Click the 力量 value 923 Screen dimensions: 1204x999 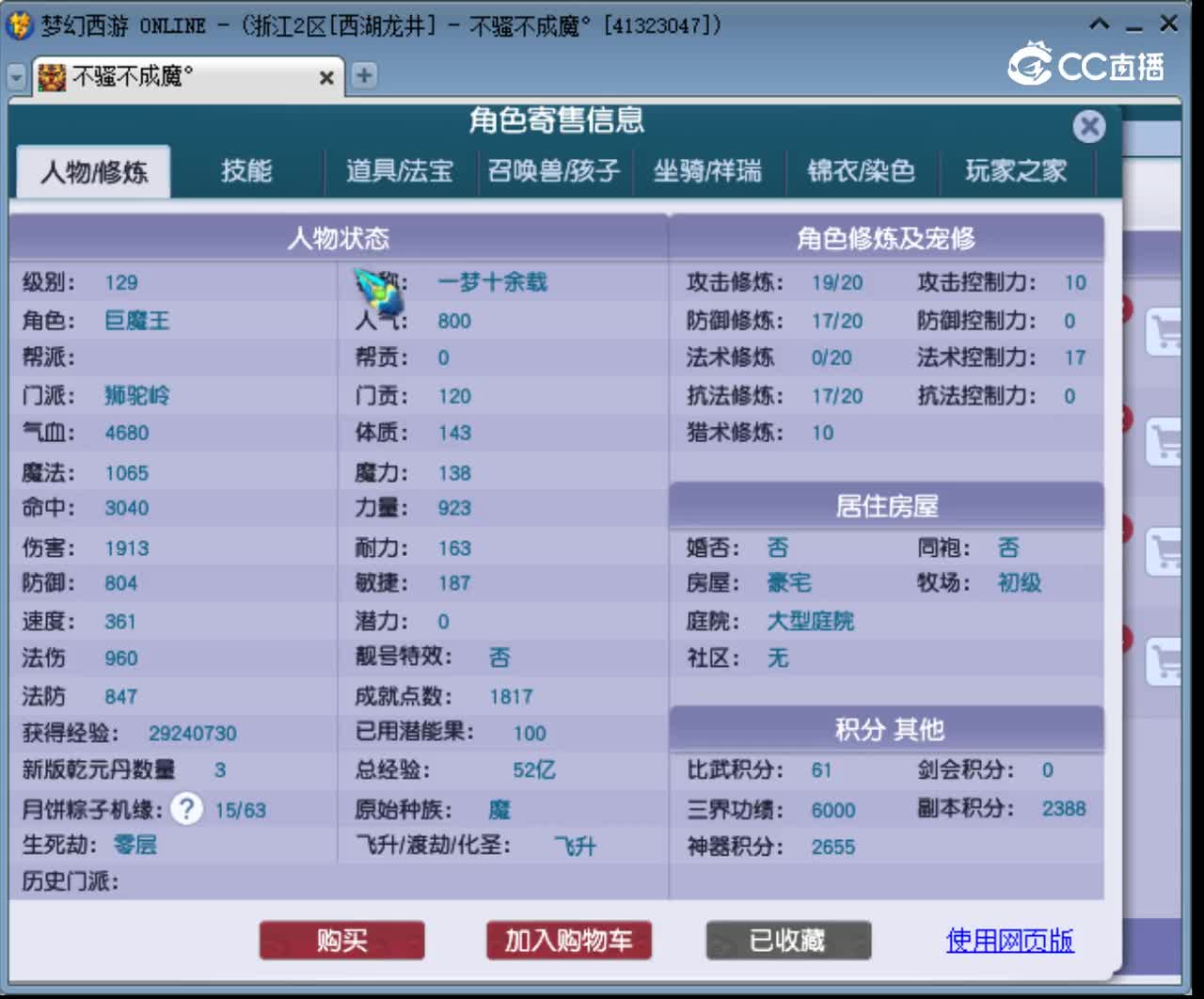coord(454,508)
